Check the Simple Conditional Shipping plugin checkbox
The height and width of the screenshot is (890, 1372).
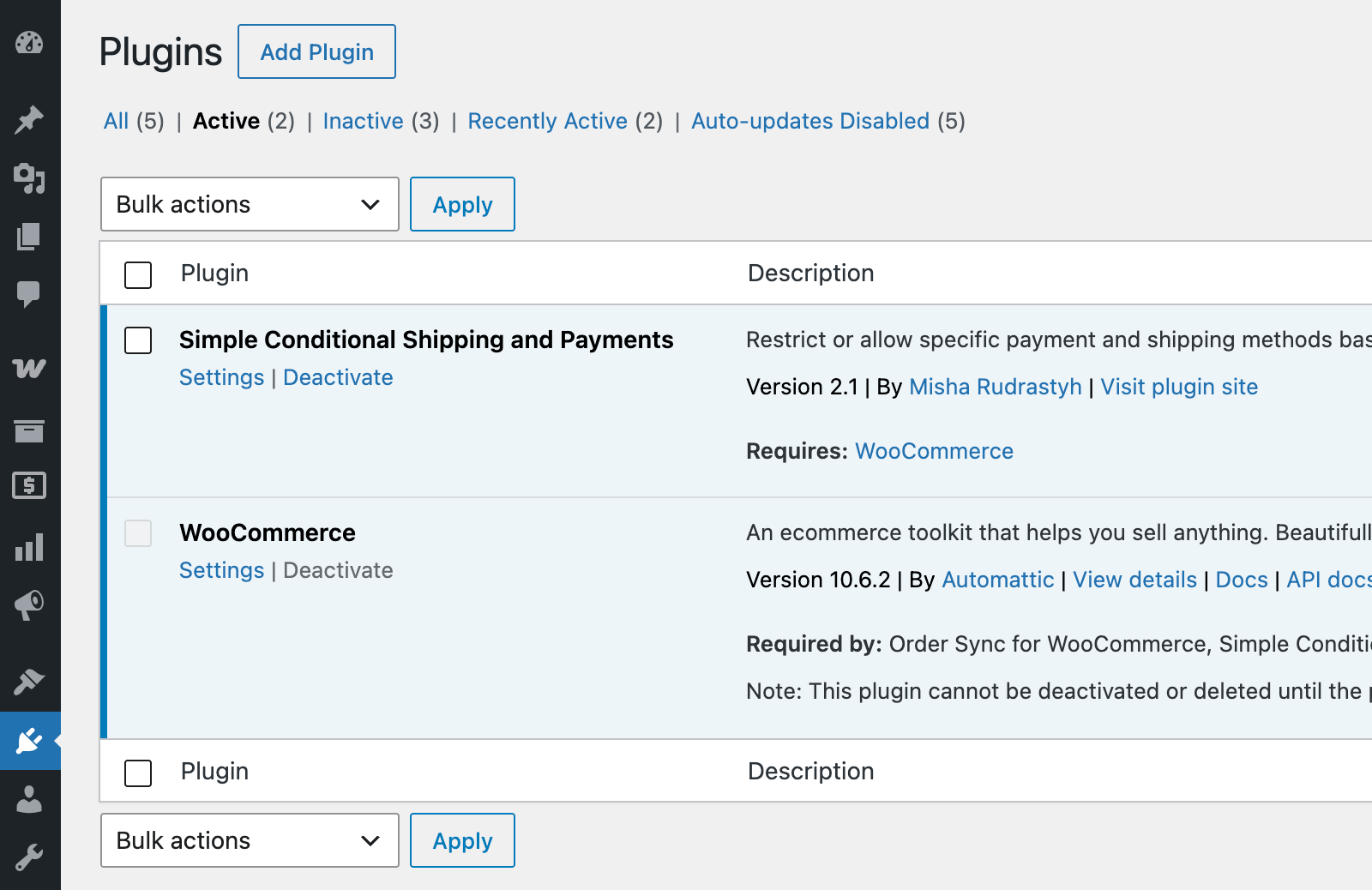click(x=138, y=340)
